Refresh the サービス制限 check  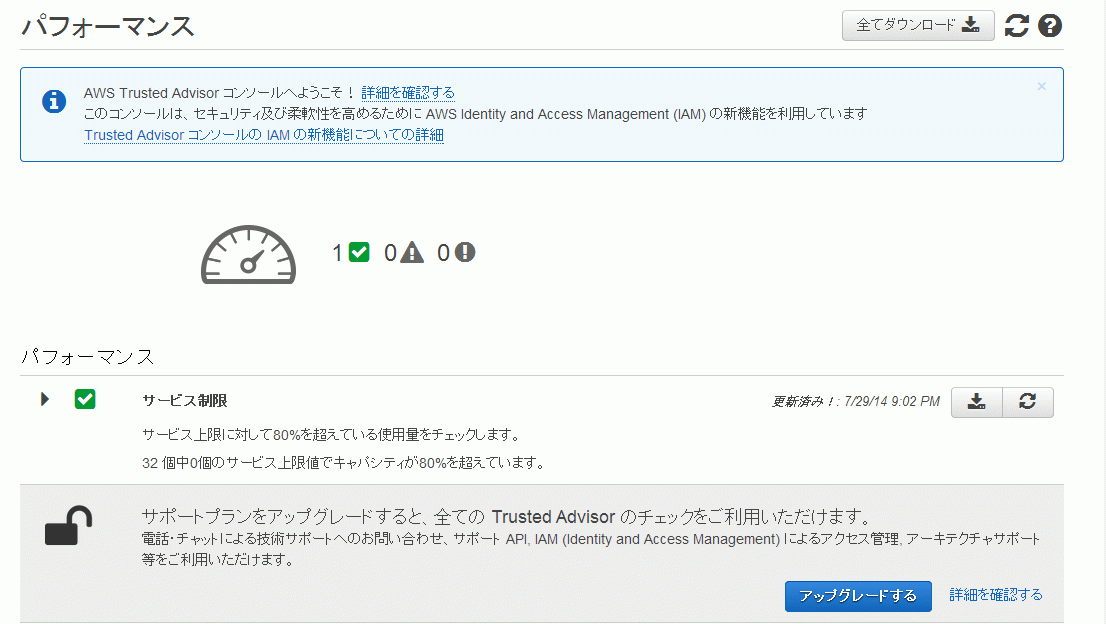coord(1028,402)
